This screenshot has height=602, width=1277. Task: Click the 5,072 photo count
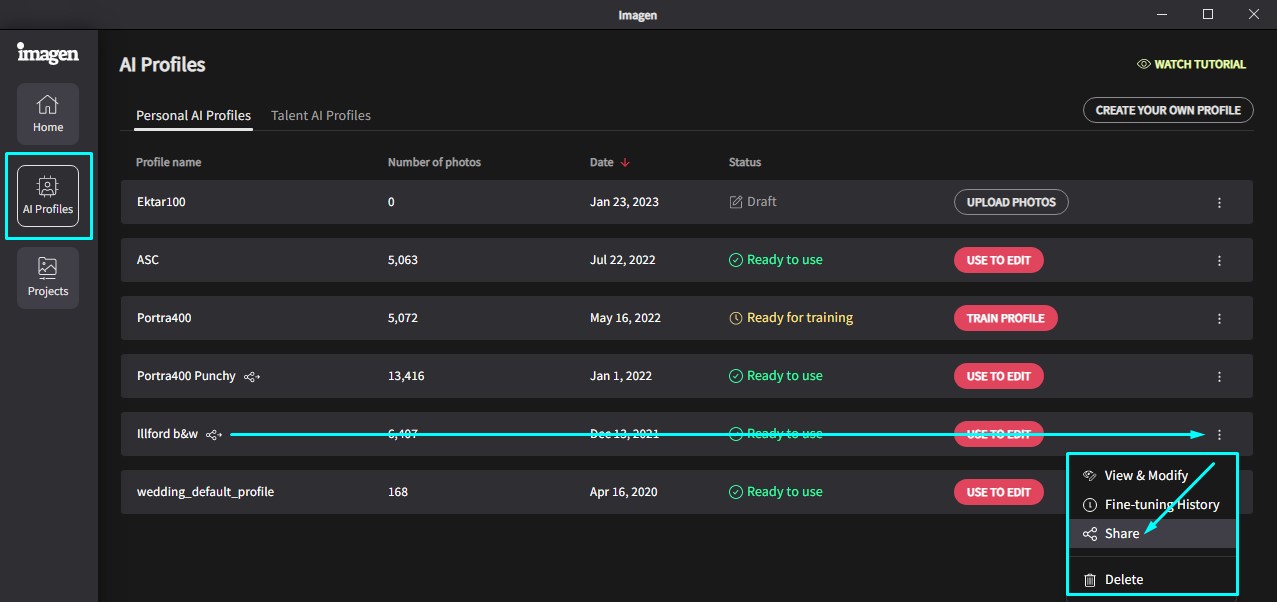point(403,318)
